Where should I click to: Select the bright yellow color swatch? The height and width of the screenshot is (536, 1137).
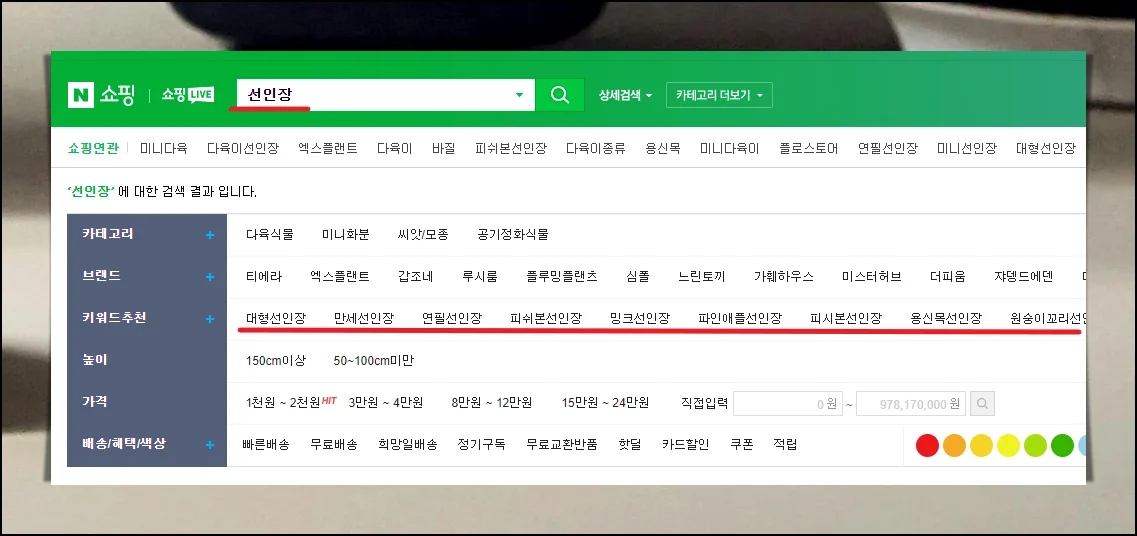pos(1008,445)
